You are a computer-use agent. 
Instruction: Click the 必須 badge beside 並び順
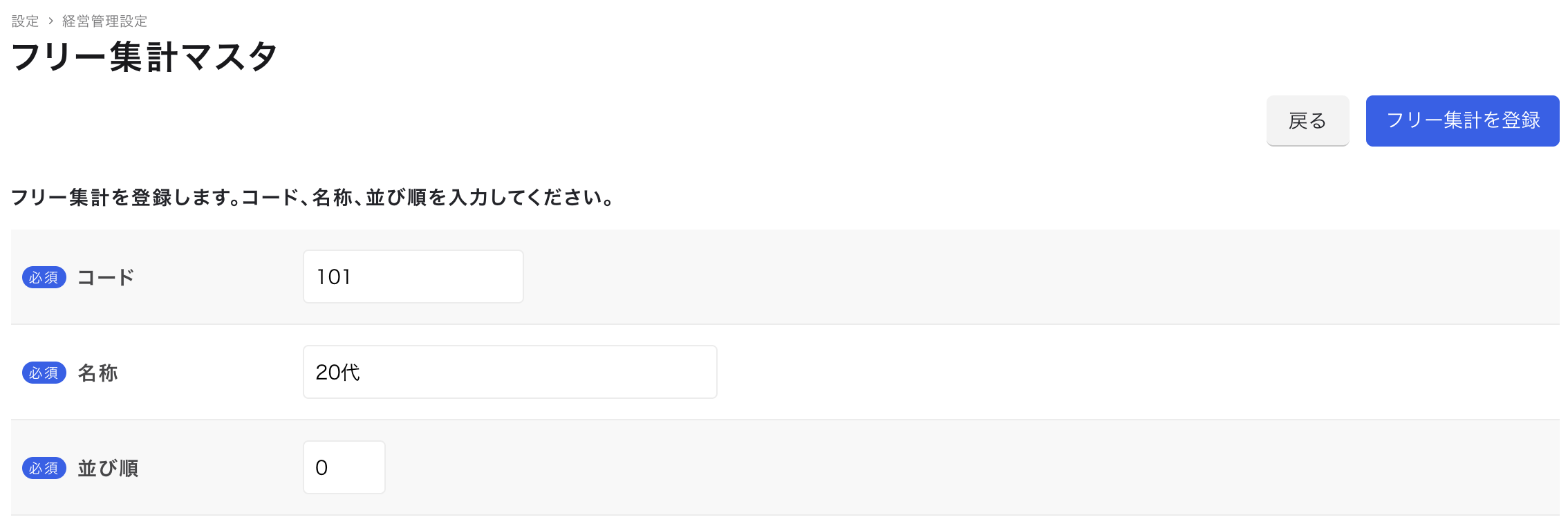[x=44, y=468]
